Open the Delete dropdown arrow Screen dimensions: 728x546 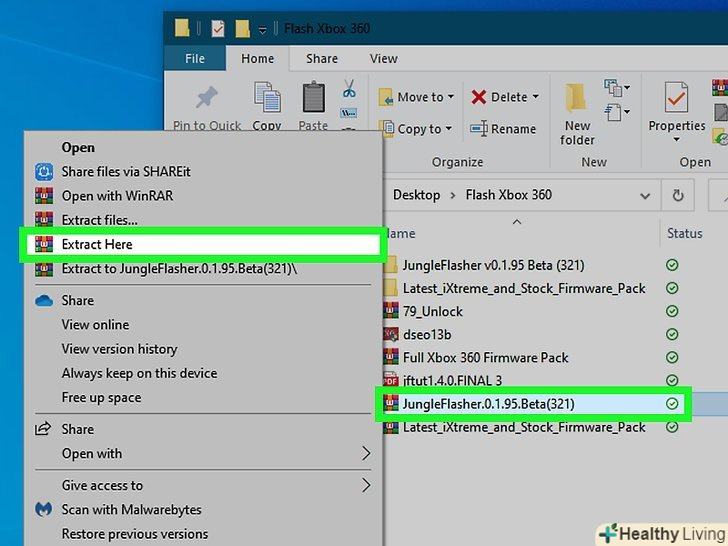pos(535,97)
